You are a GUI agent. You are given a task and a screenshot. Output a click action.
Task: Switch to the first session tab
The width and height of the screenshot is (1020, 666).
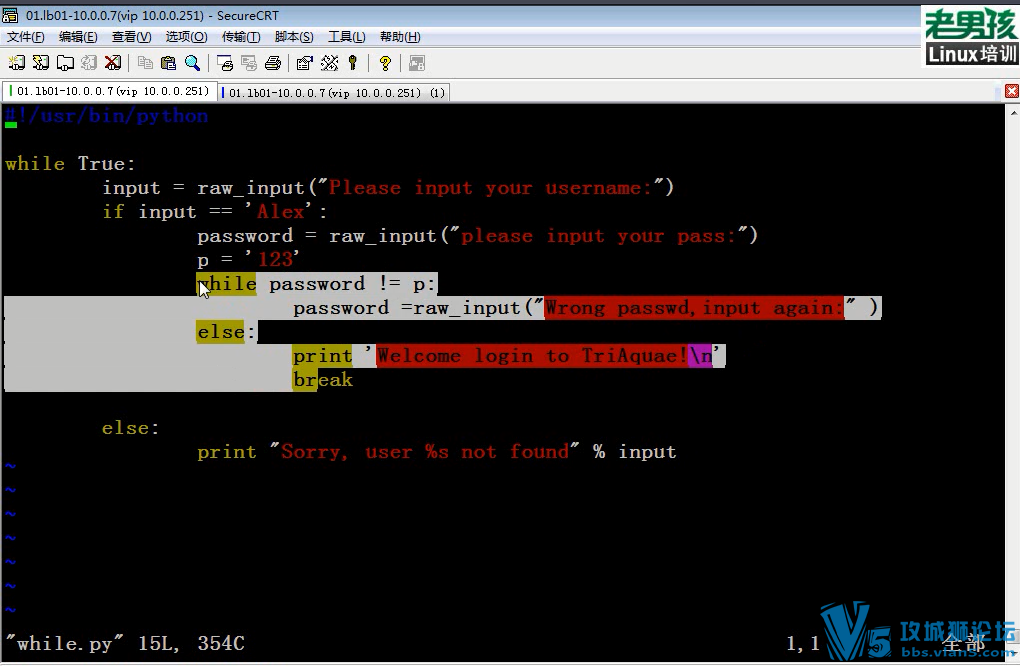click(x=108, y=89)
